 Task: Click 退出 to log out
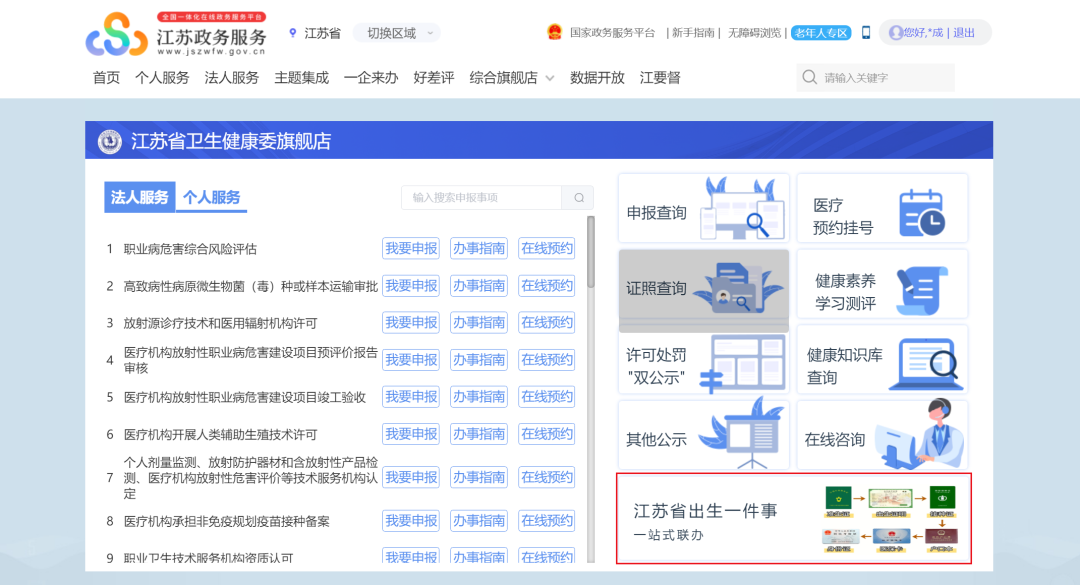964,33
